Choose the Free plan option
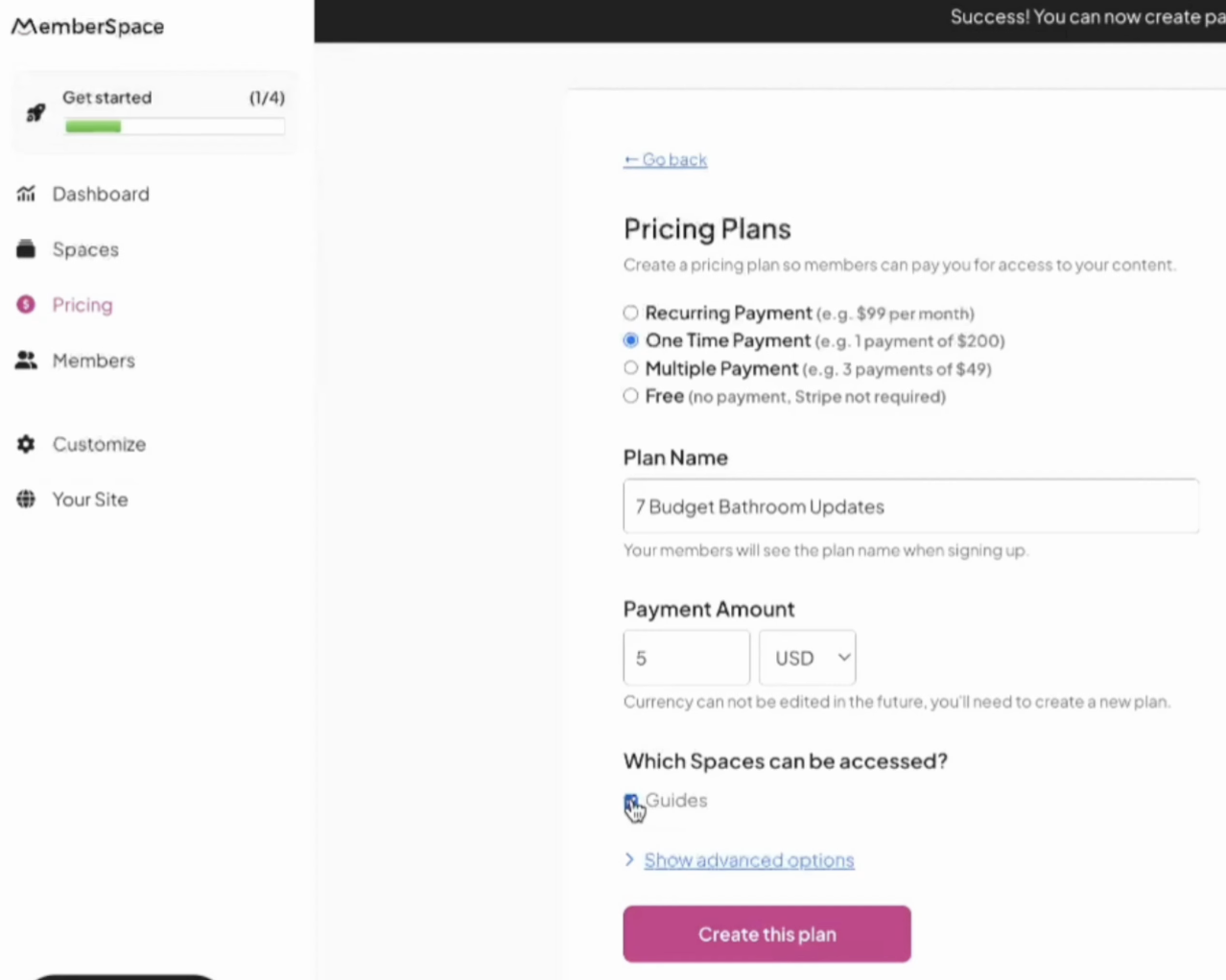The height and width of the screenshot is (980, 1226). point(630,395)
